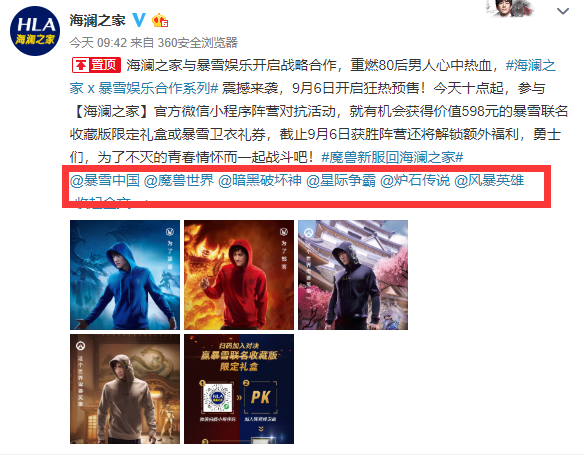Open the post options chevron menu
Viewport: 584px width, 455px height.
click(x=563, y=12)
